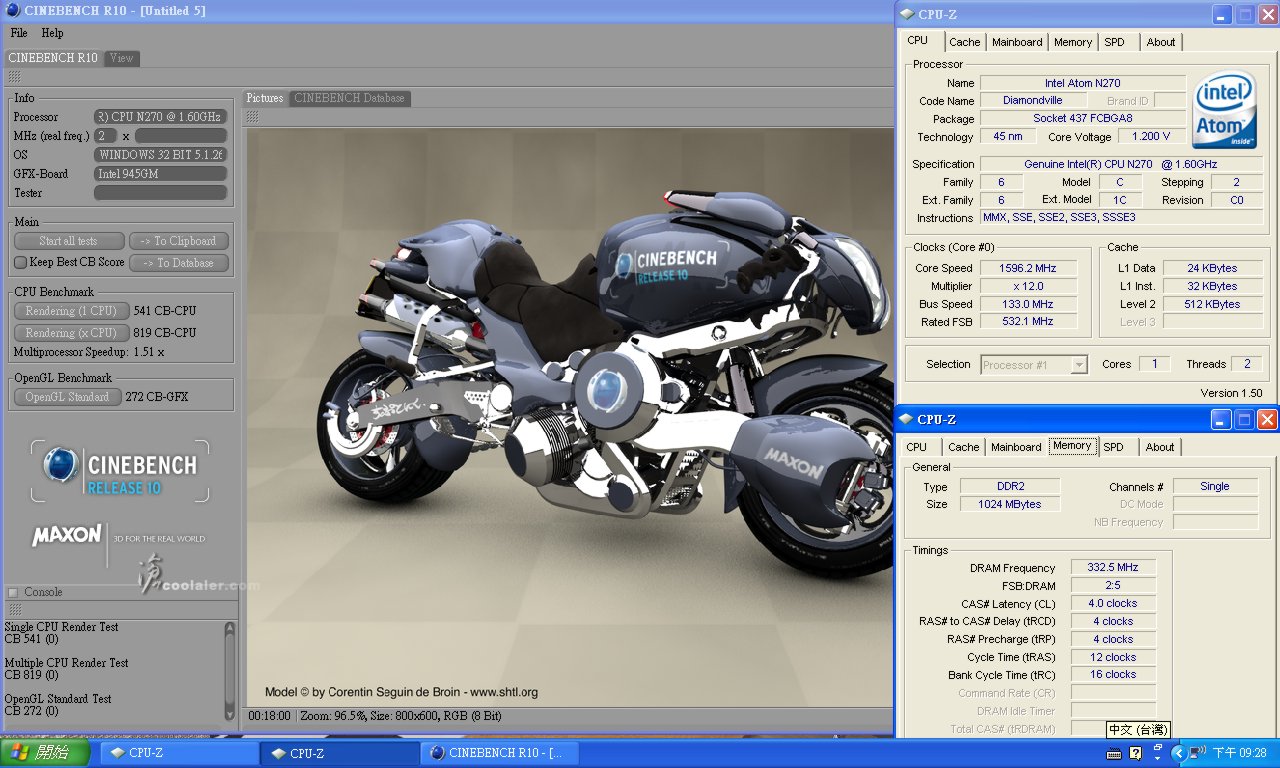Select the Mainboard tab in bottom CPU-Z window
The image size is (1280, 768).
point(1016,447)
